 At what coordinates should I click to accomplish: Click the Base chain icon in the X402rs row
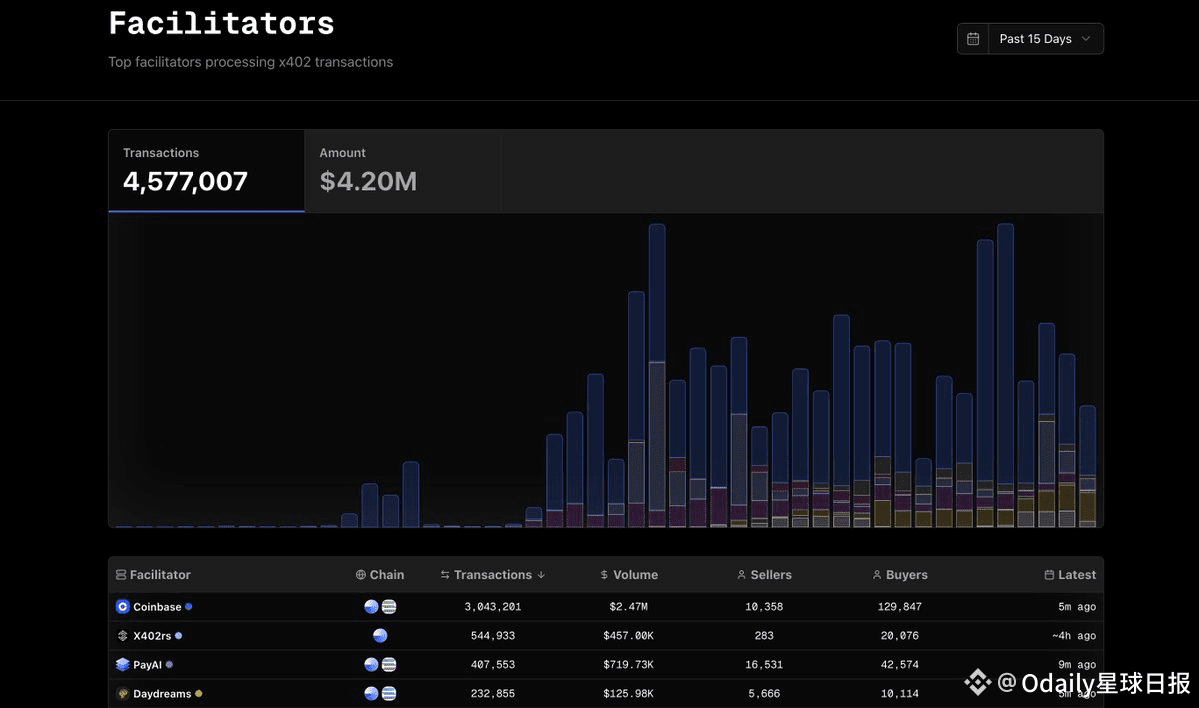pyautogui.click(x=380, y=636)
